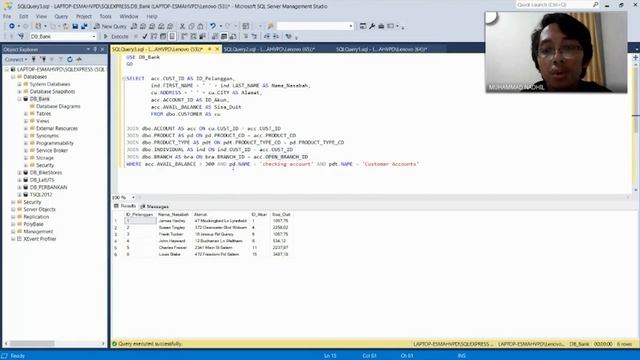Expand the Tables folder
Screen dimensions: 640x360
[x=26, y=113]
